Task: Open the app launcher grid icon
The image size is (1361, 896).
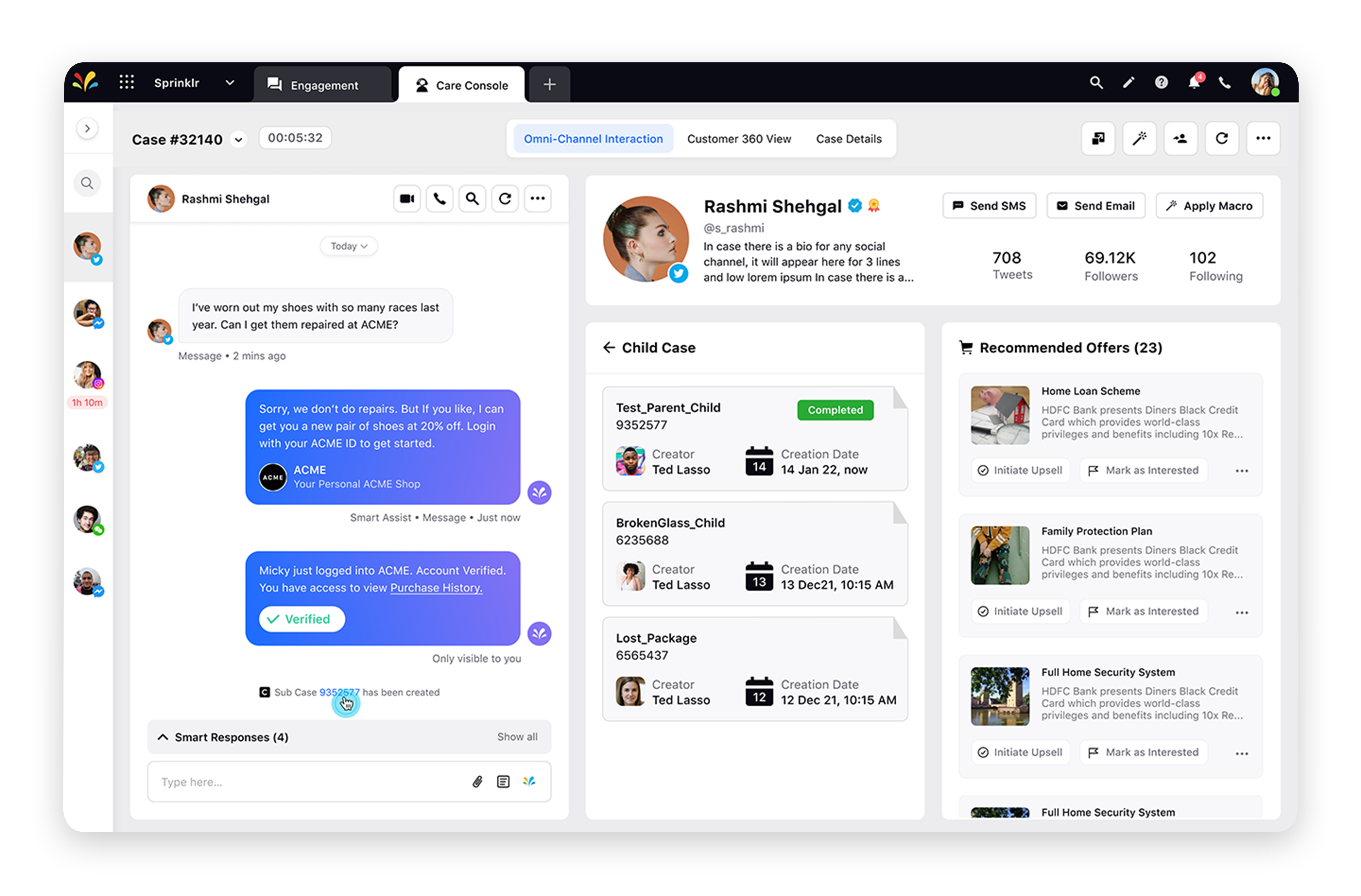Action: click(x=126, y=82)
